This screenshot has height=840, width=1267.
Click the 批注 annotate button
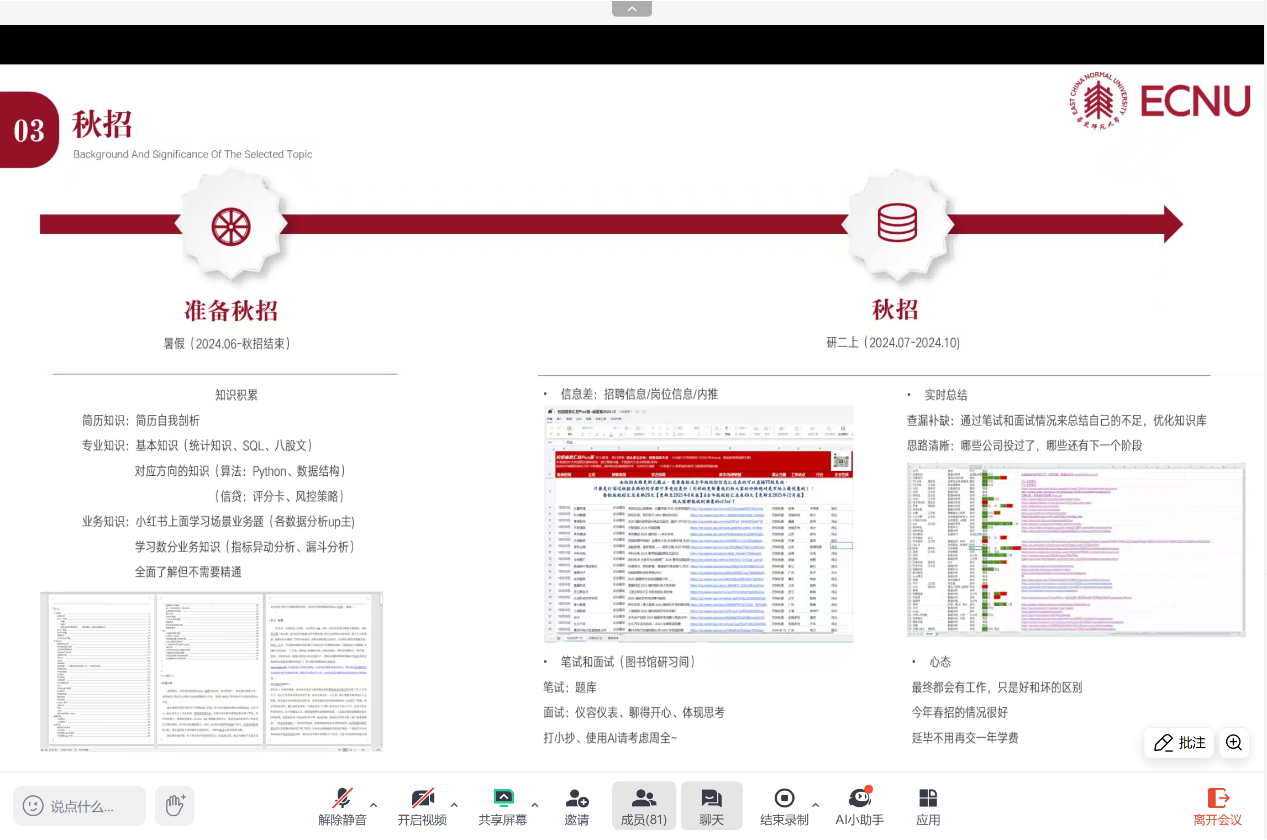[1180, 743]
